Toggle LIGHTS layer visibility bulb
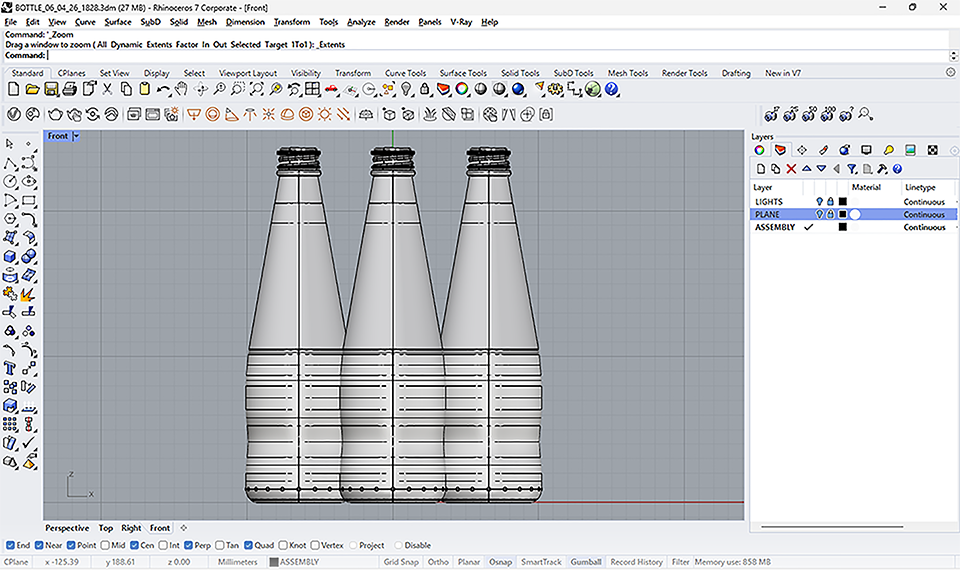Viewport: 960px width, 570px height. pyautogui.click(x=819, y=202)
